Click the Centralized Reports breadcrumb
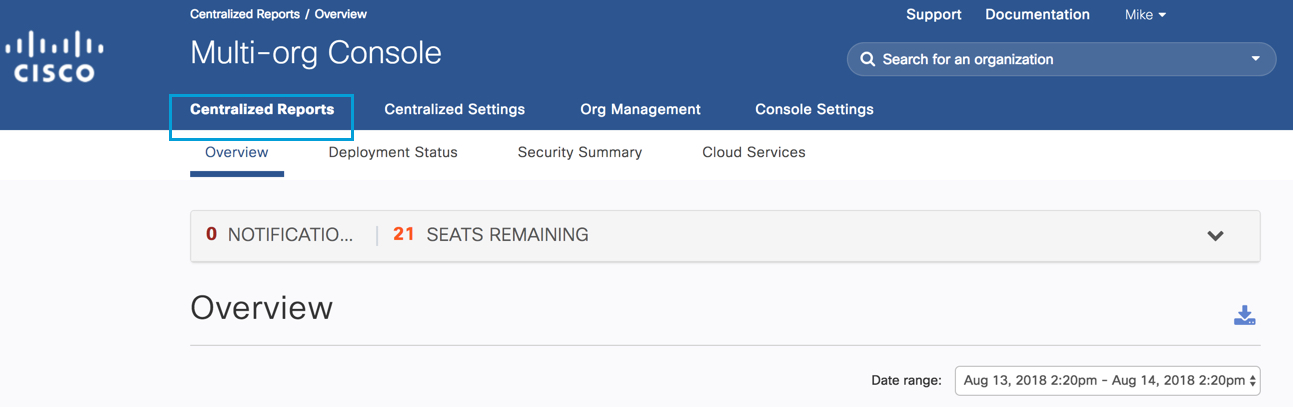Image resolution: width=1293 pixels, height=407 pixels. (244, 15)
